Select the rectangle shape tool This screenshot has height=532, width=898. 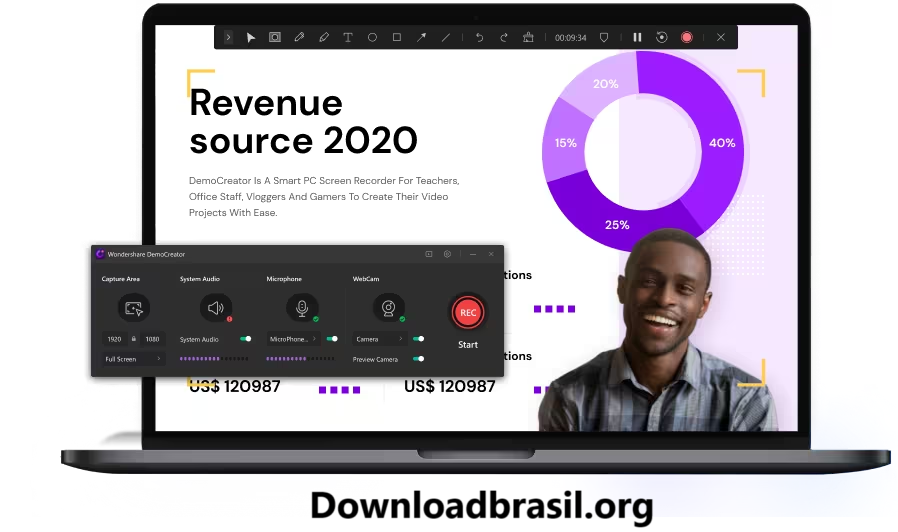[x=396, y=37]
